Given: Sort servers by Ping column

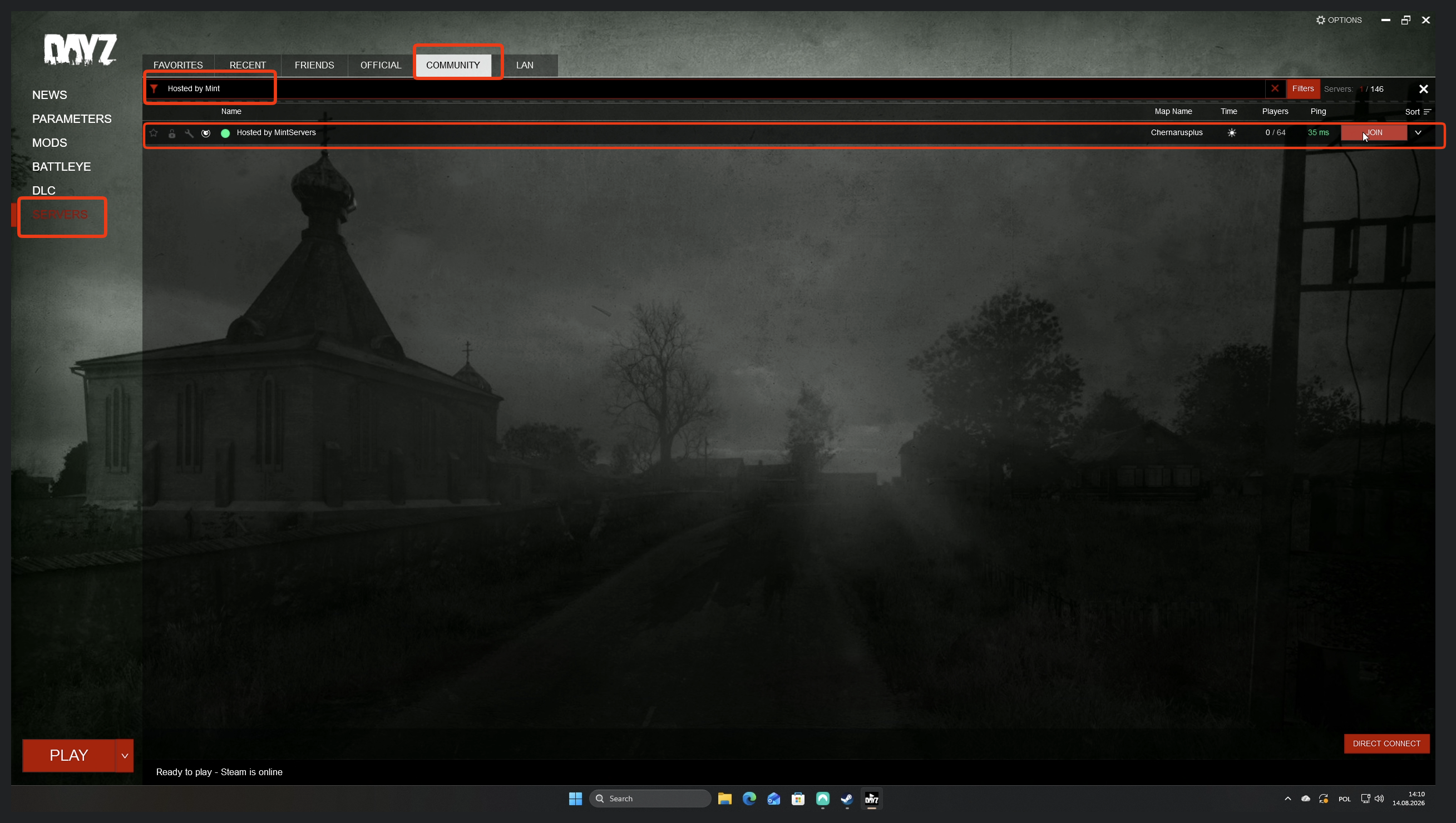Looking at the screenshot, I should (1318, 112).
